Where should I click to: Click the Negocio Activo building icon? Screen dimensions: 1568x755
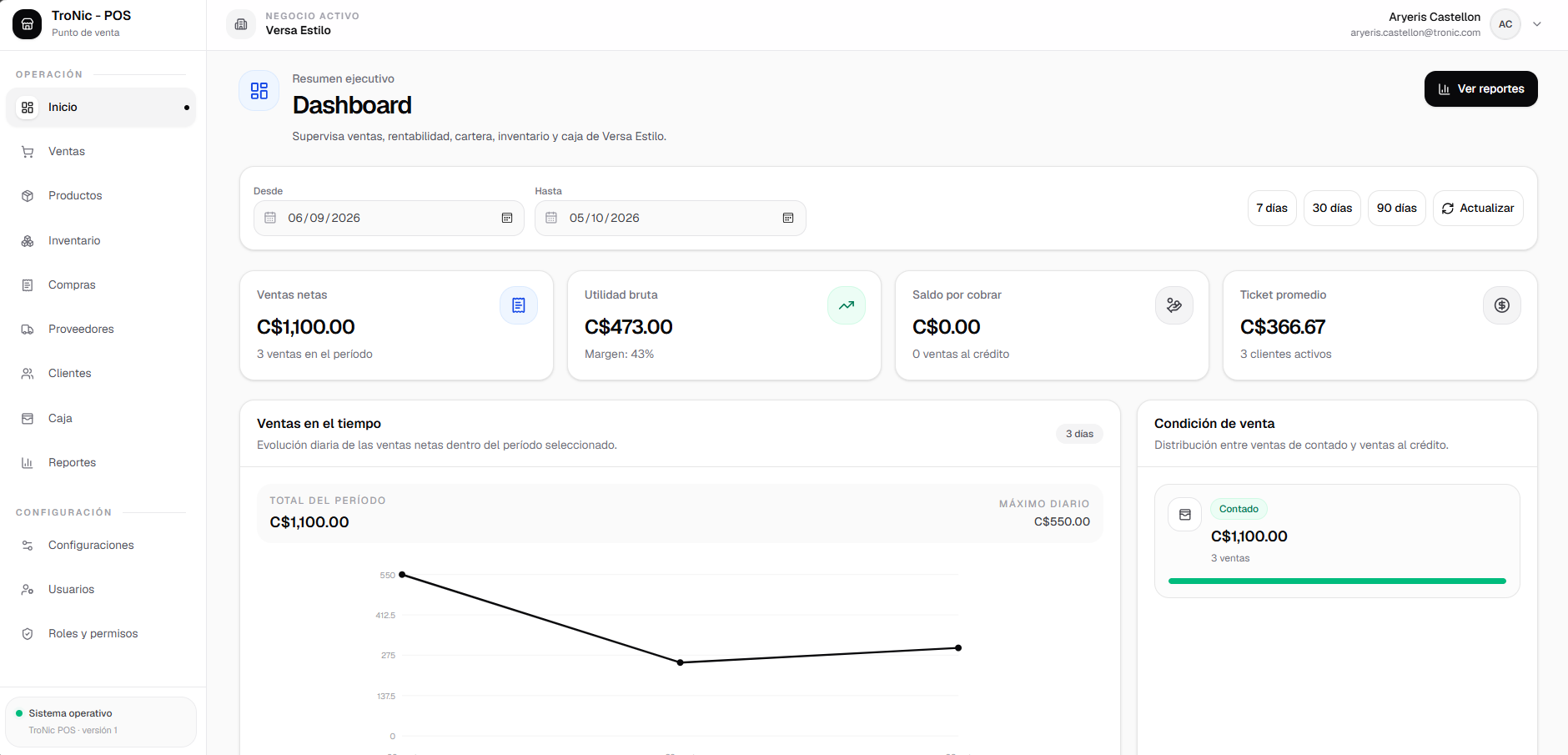click(x=241, y=24)
